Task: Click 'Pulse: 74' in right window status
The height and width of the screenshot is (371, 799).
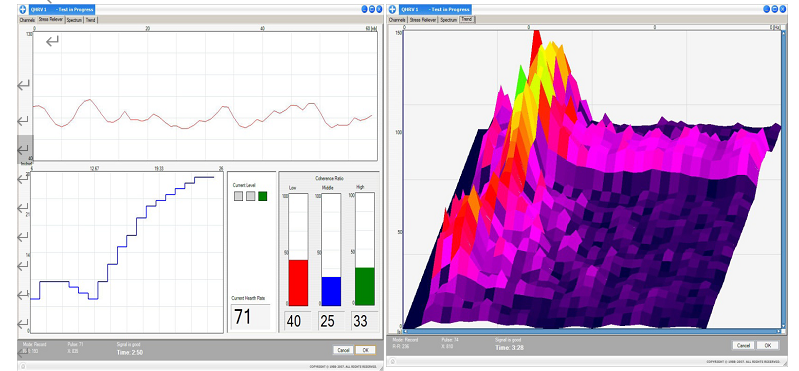Action: (450, 339)
